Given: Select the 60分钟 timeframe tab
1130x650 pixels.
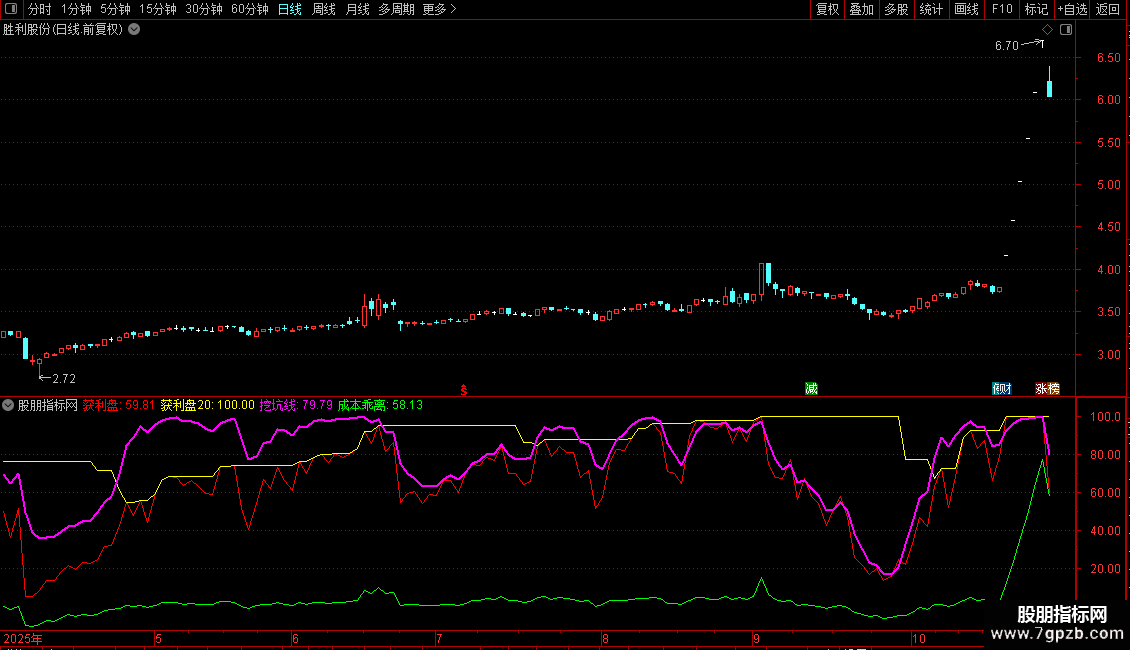Looking at the screenshot, I should coord(249,9).
